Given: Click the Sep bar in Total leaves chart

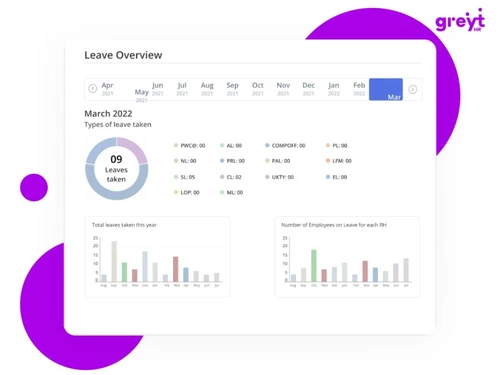Looking at the screenshot, I should 114,261.
